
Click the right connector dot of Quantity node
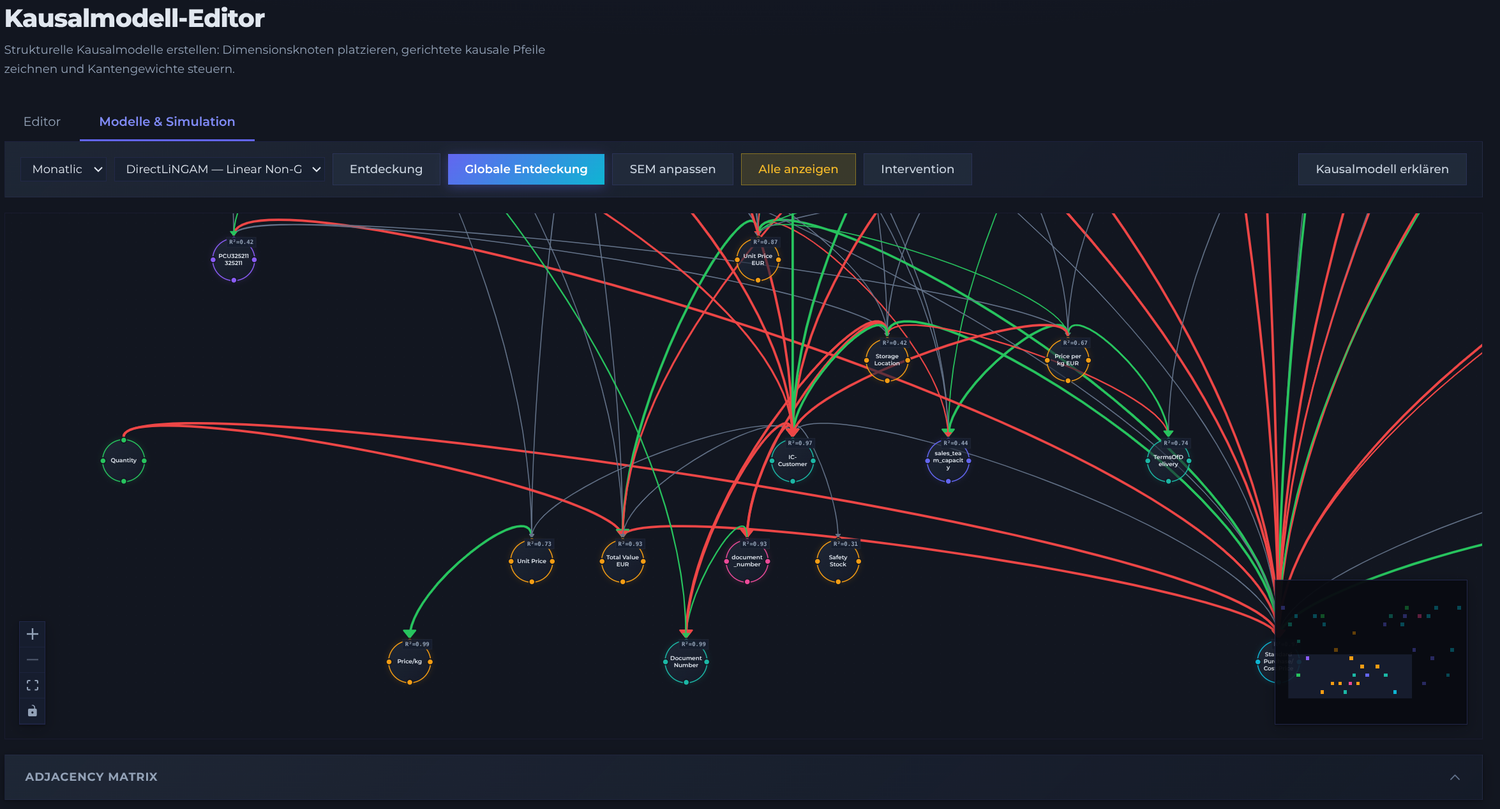[144, 461]
